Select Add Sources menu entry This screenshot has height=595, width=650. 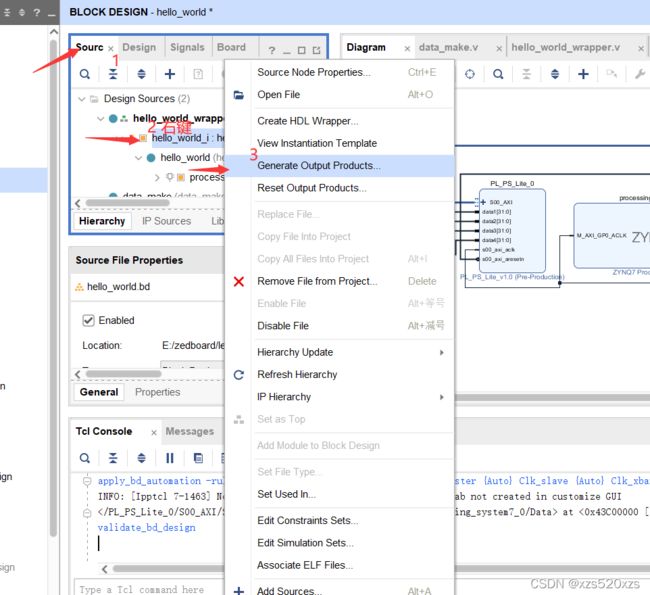pos(340,590)
